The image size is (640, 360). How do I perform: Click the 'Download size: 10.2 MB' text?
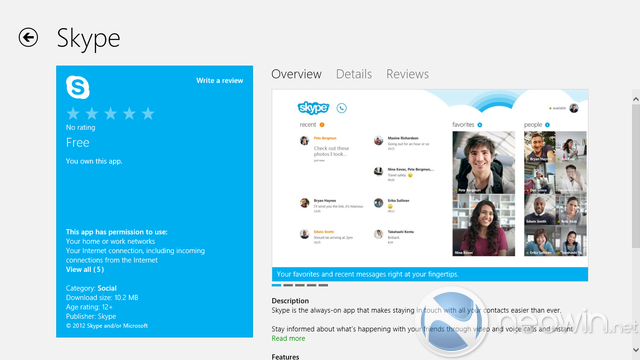(102, 298)
